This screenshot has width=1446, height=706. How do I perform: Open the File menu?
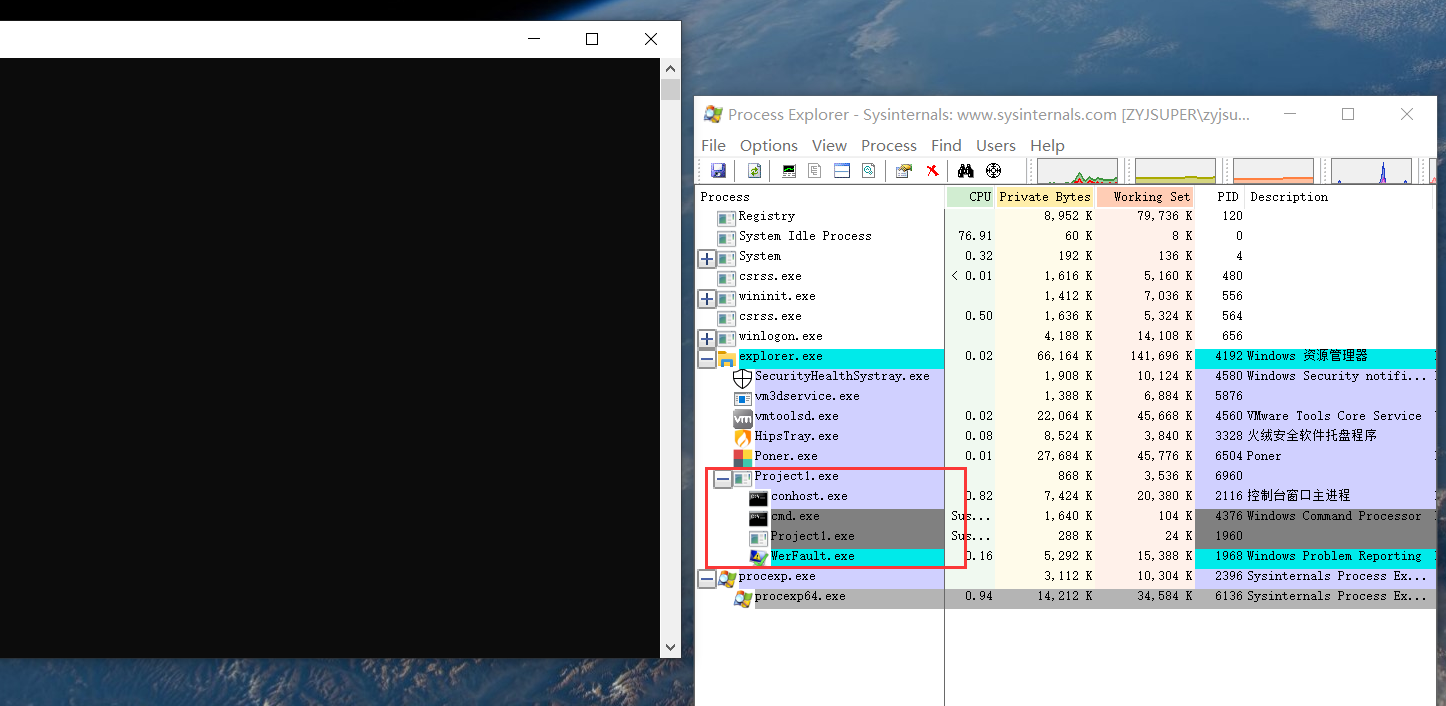pos(714,146)
